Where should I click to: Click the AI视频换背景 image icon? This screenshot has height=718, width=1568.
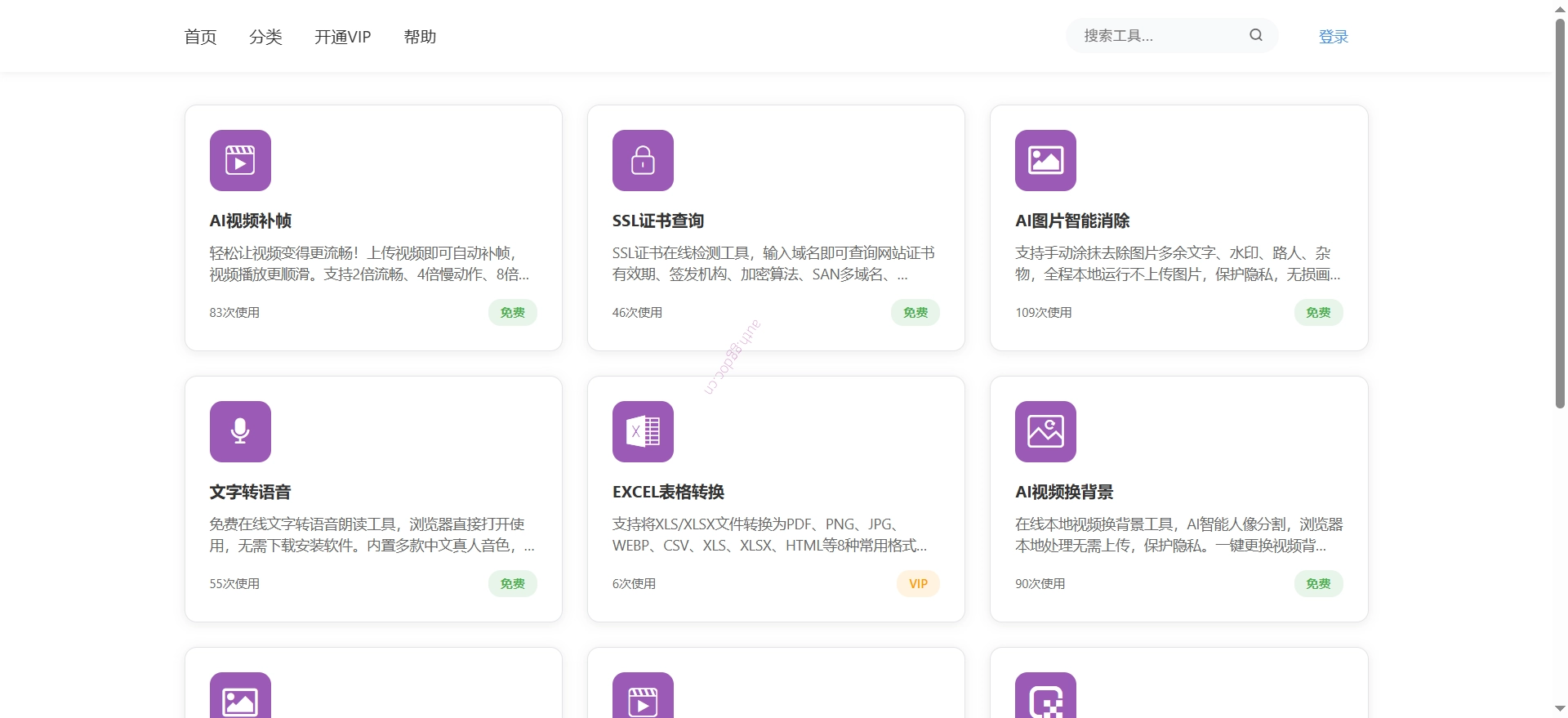tap(1045, 431)
